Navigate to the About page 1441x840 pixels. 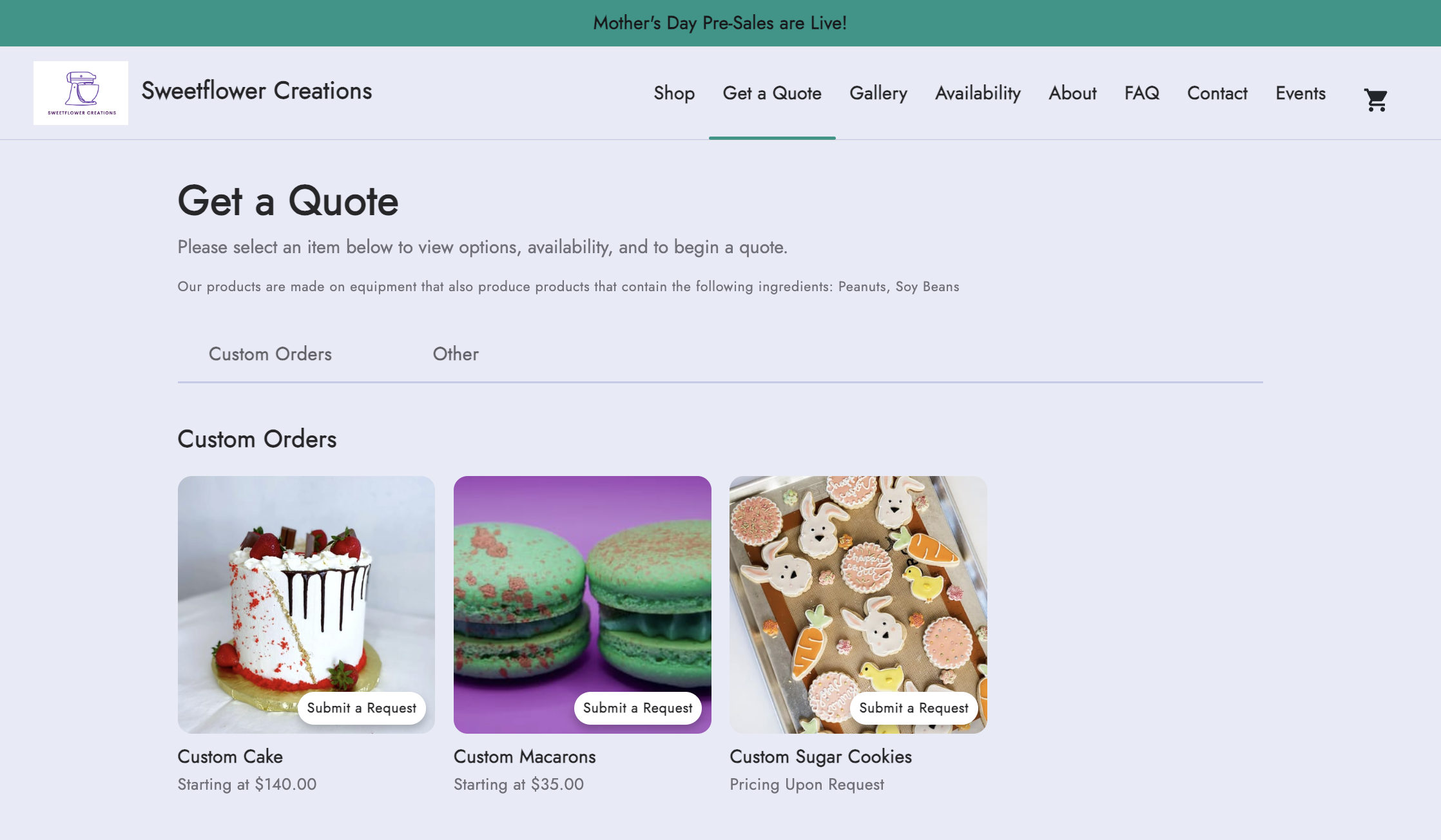pos(1072,93)
